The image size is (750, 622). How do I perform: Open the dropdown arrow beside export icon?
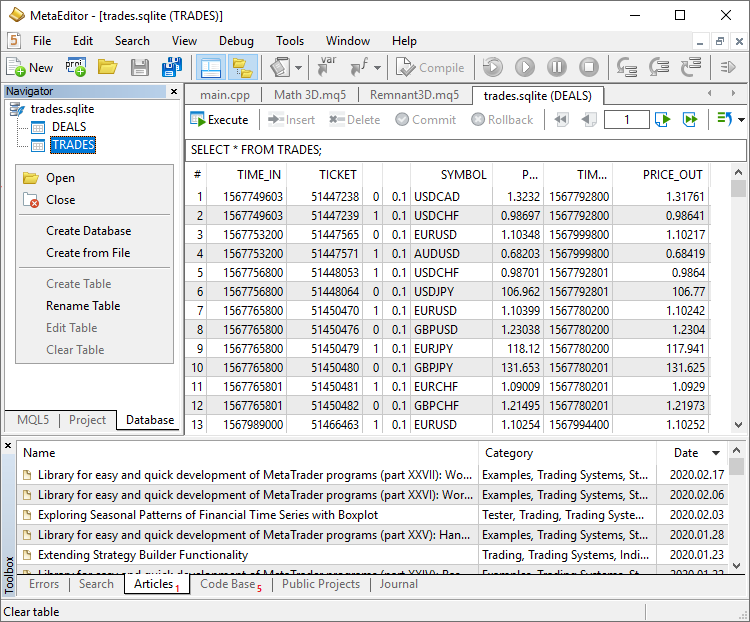[x=741, y=120]
